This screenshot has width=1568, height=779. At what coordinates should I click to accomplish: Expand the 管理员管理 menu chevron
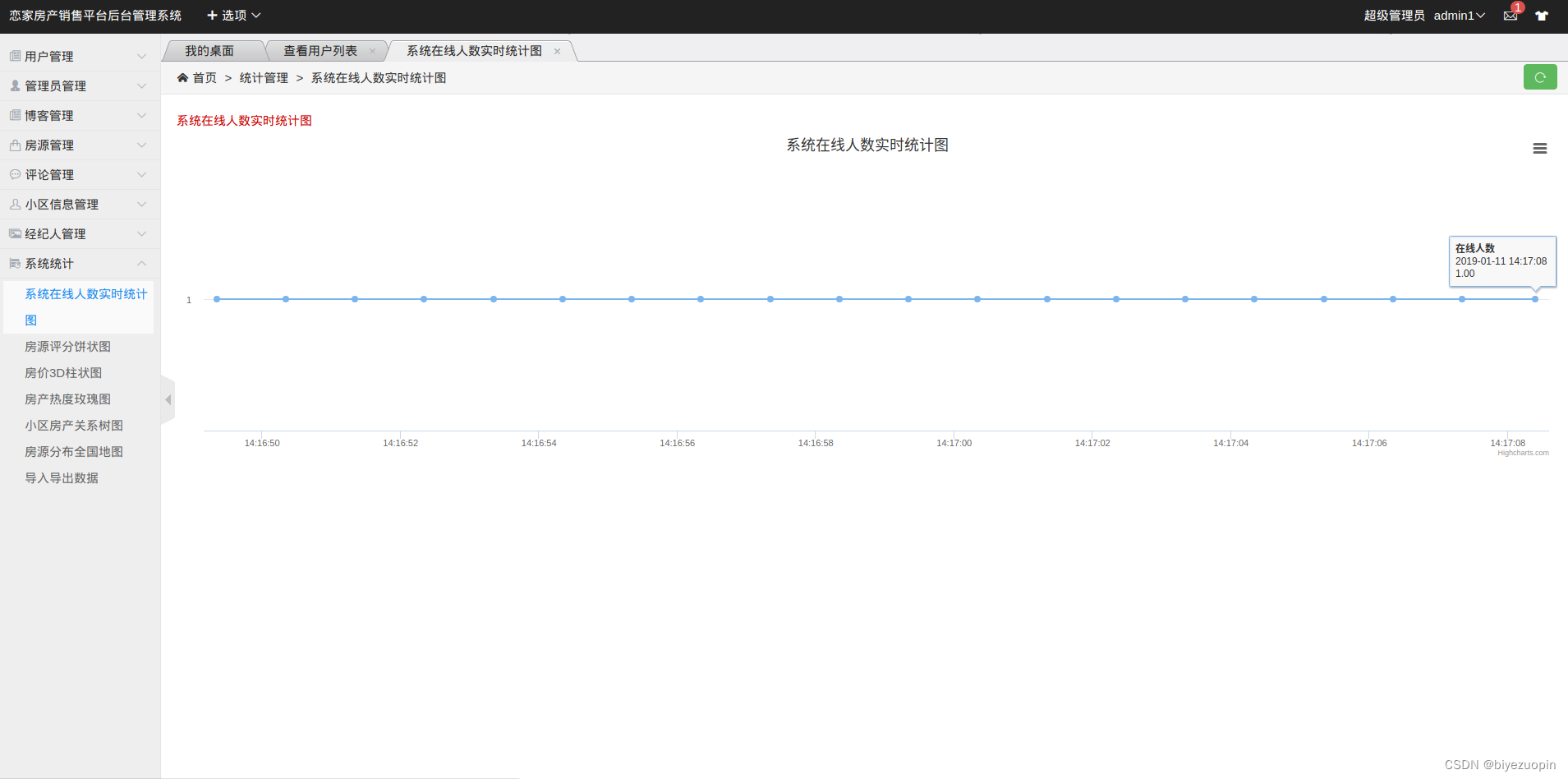pyautogui.click(x=141, y=85)
